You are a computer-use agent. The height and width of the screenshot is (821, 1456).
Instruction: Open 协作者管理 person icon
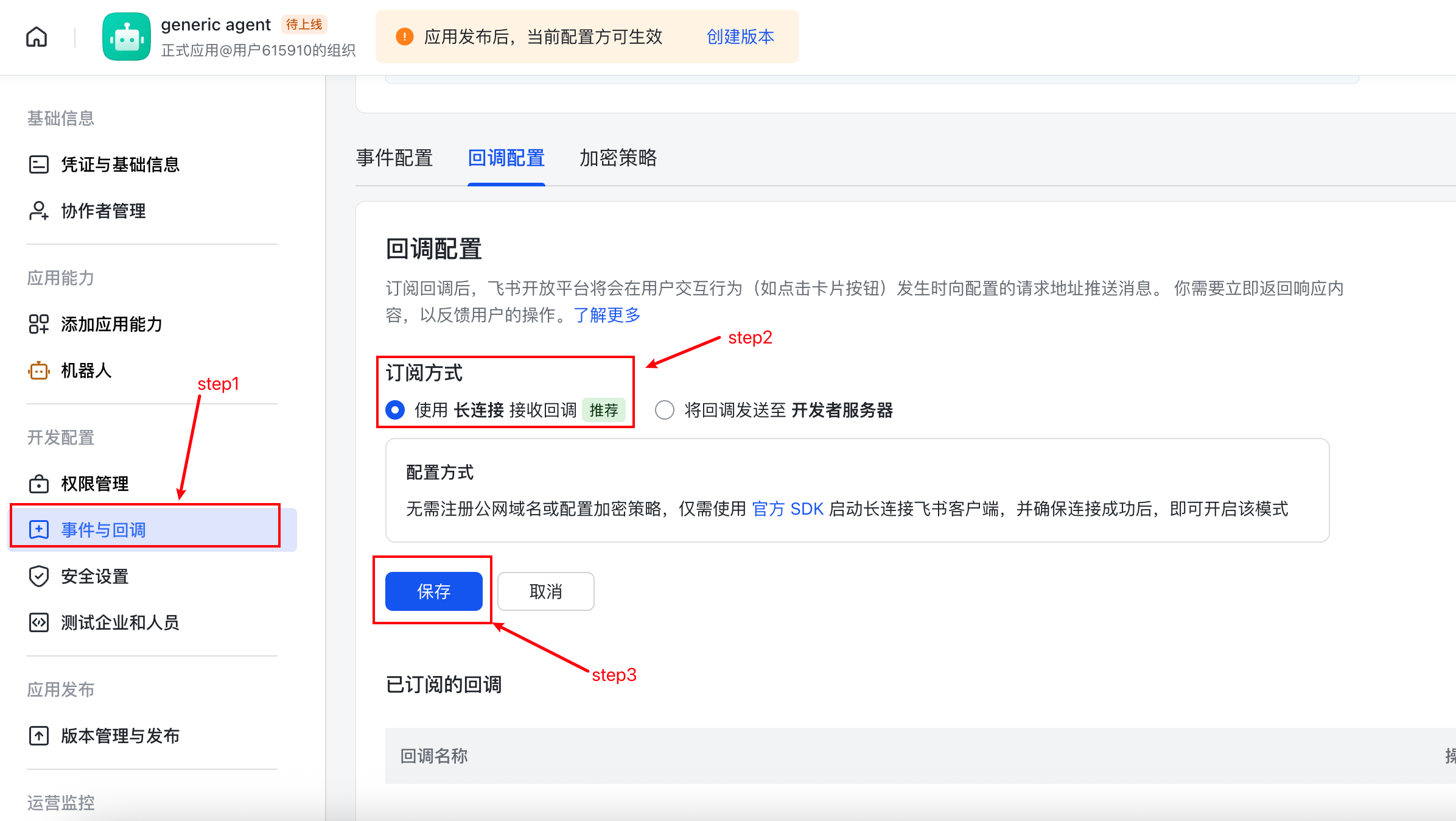(x=39, y=211)
